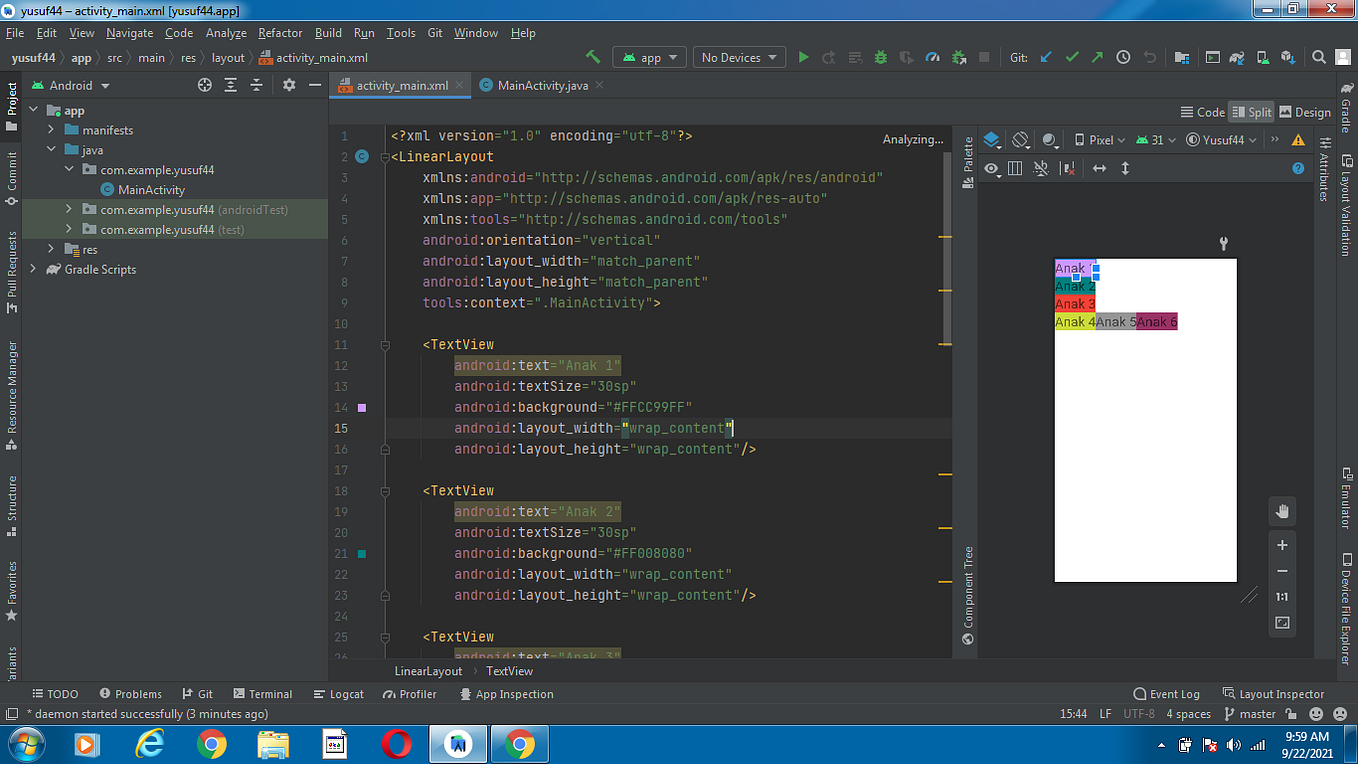The width and height of the screenshot is (1358, 764).
Task: Start debugging with the Debug icon
Action: [x=881, y=57]
